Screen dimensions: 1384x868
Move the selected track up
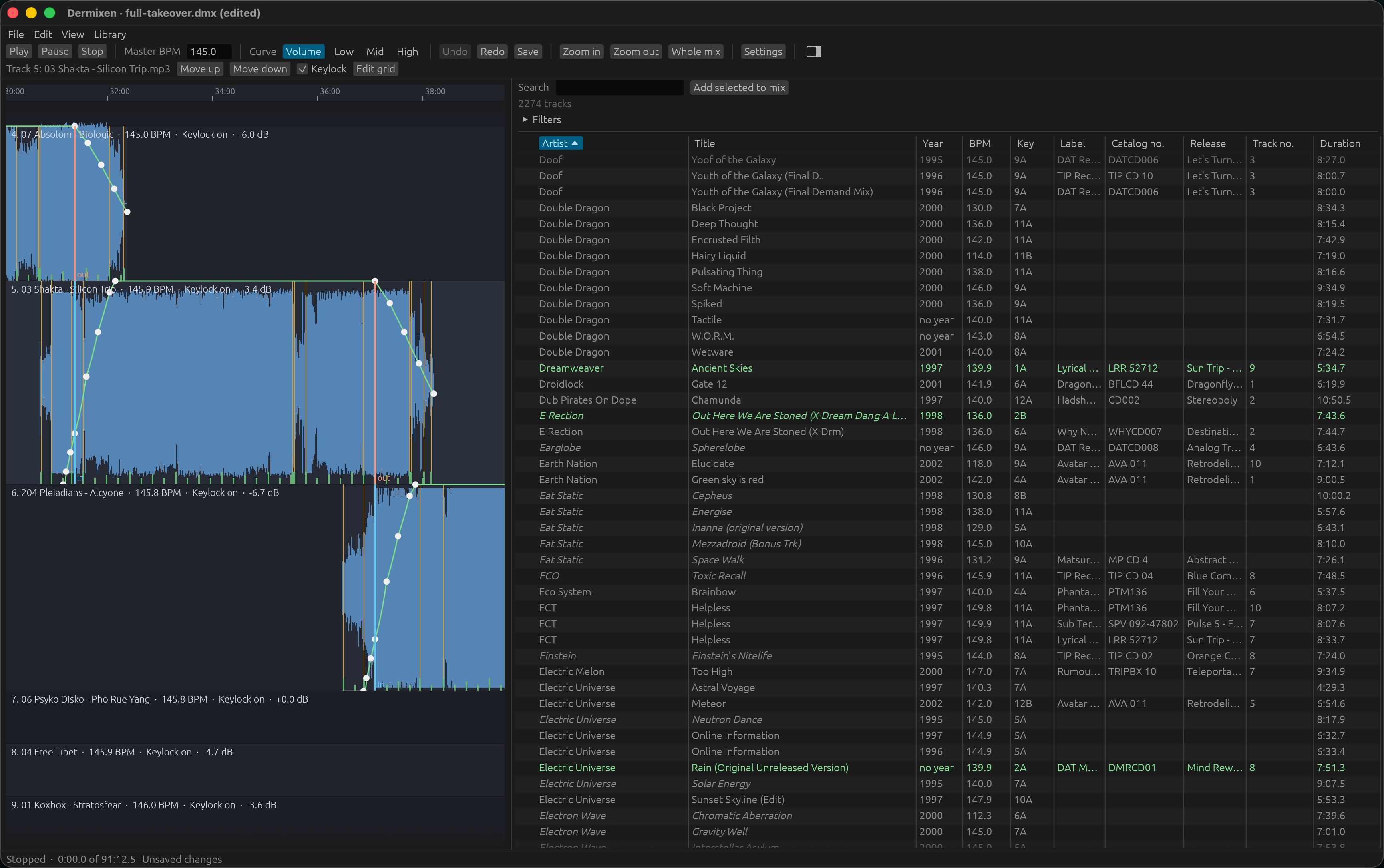[200, 69]
